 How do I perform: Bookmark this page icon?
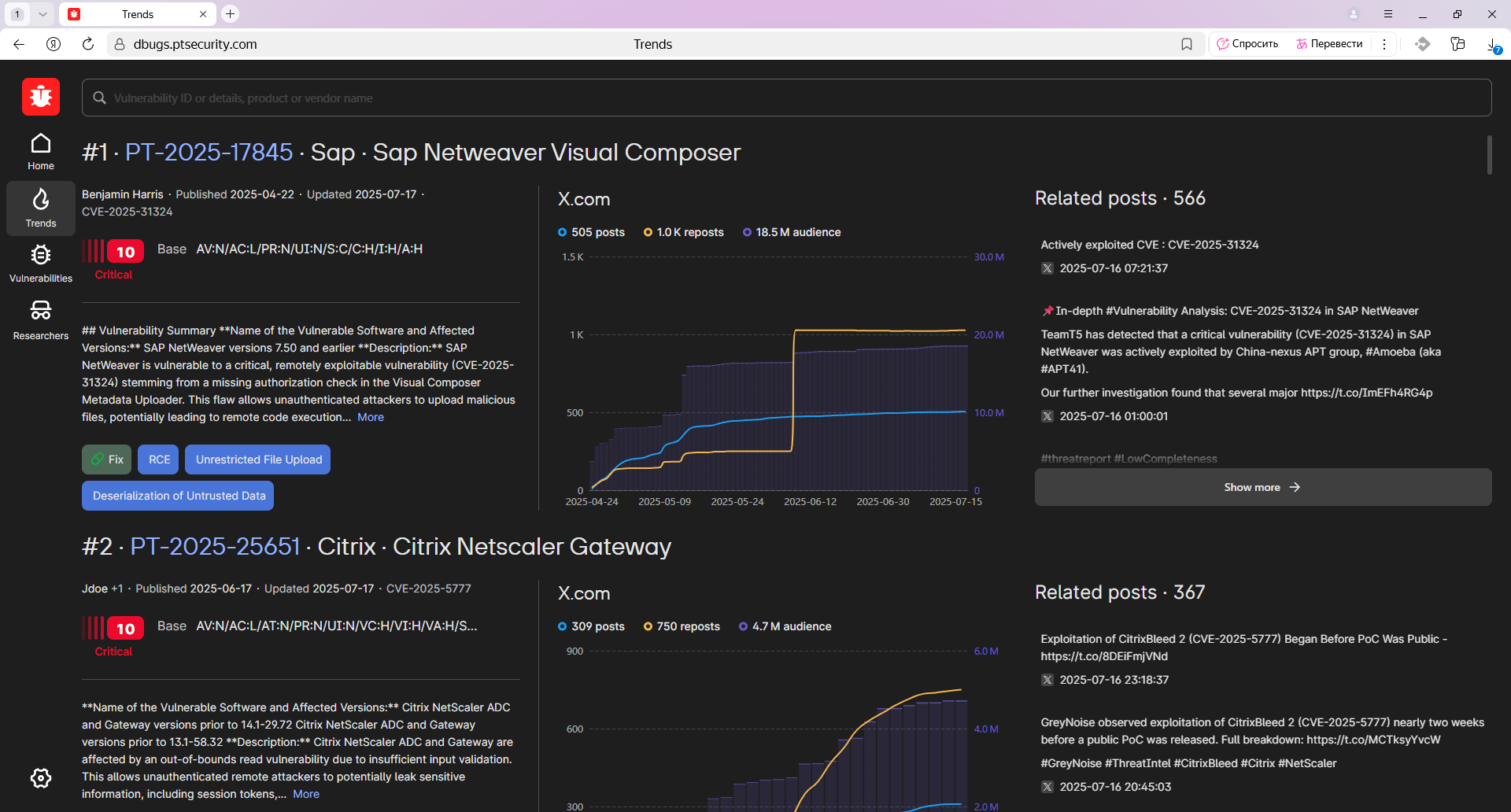coord(1187,44)
